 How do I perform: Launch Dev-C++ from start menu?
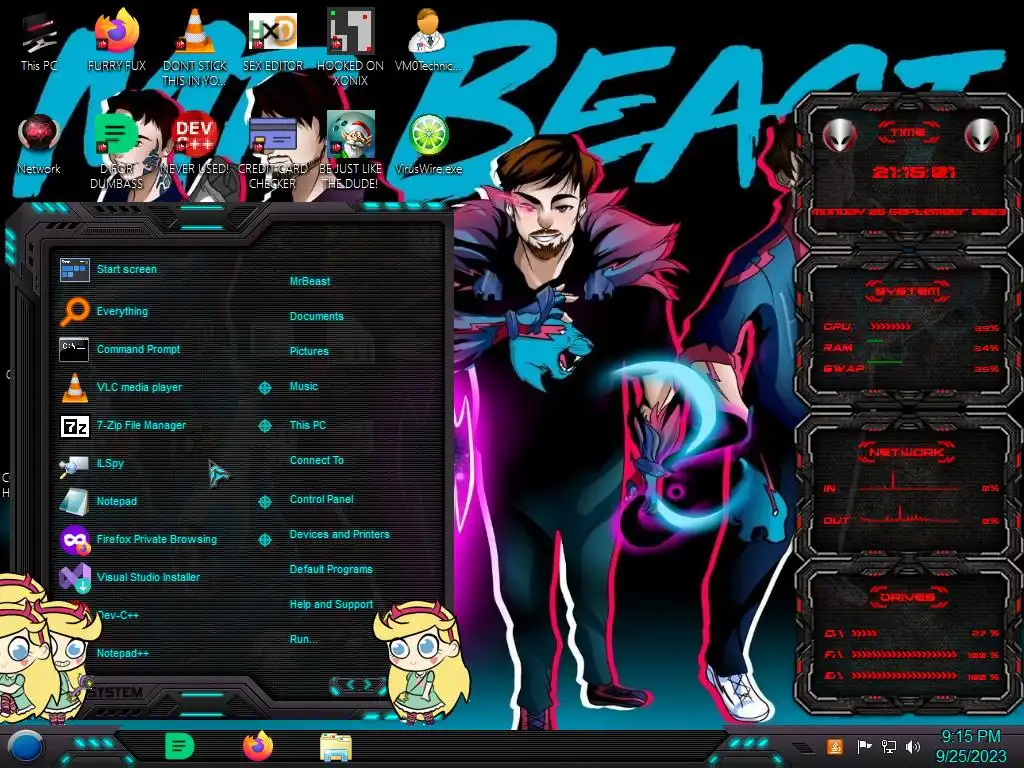(x=118, y=615)
